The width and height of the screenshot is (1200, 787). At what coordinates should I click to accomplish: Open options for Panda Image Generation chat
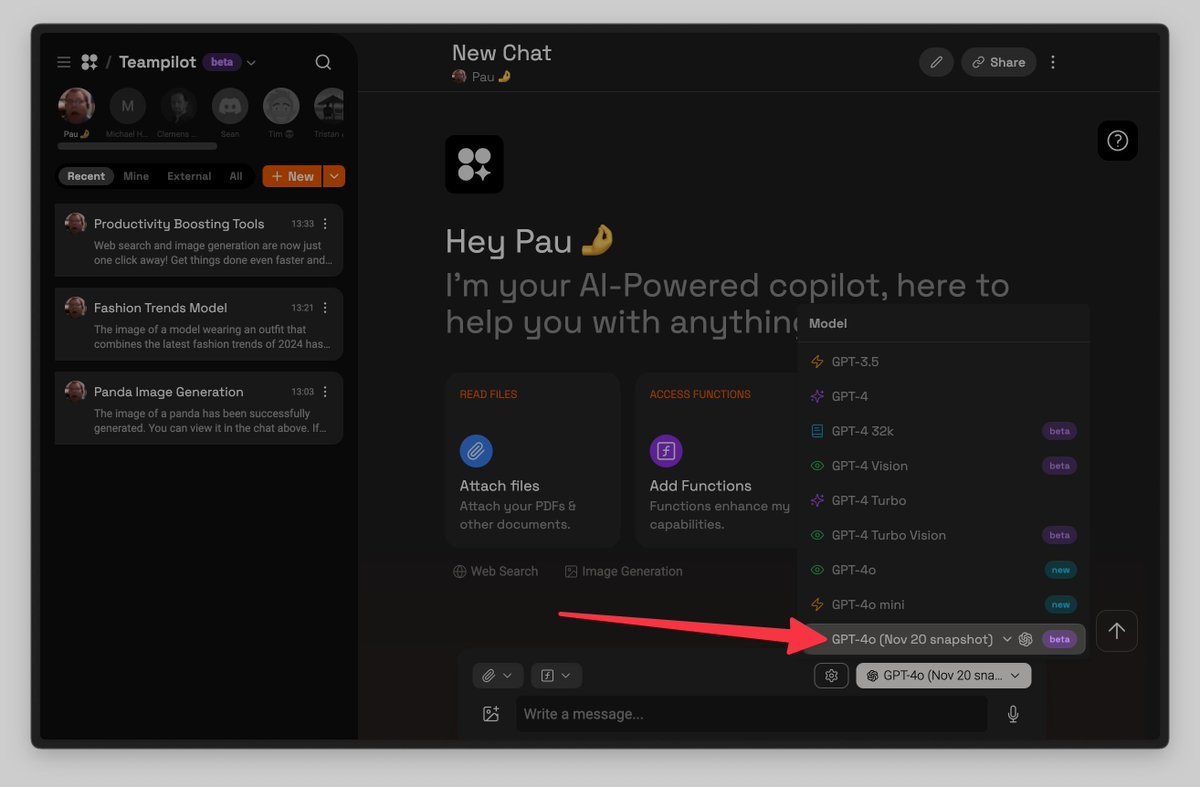pyautogui.click(x=325, y=392)
